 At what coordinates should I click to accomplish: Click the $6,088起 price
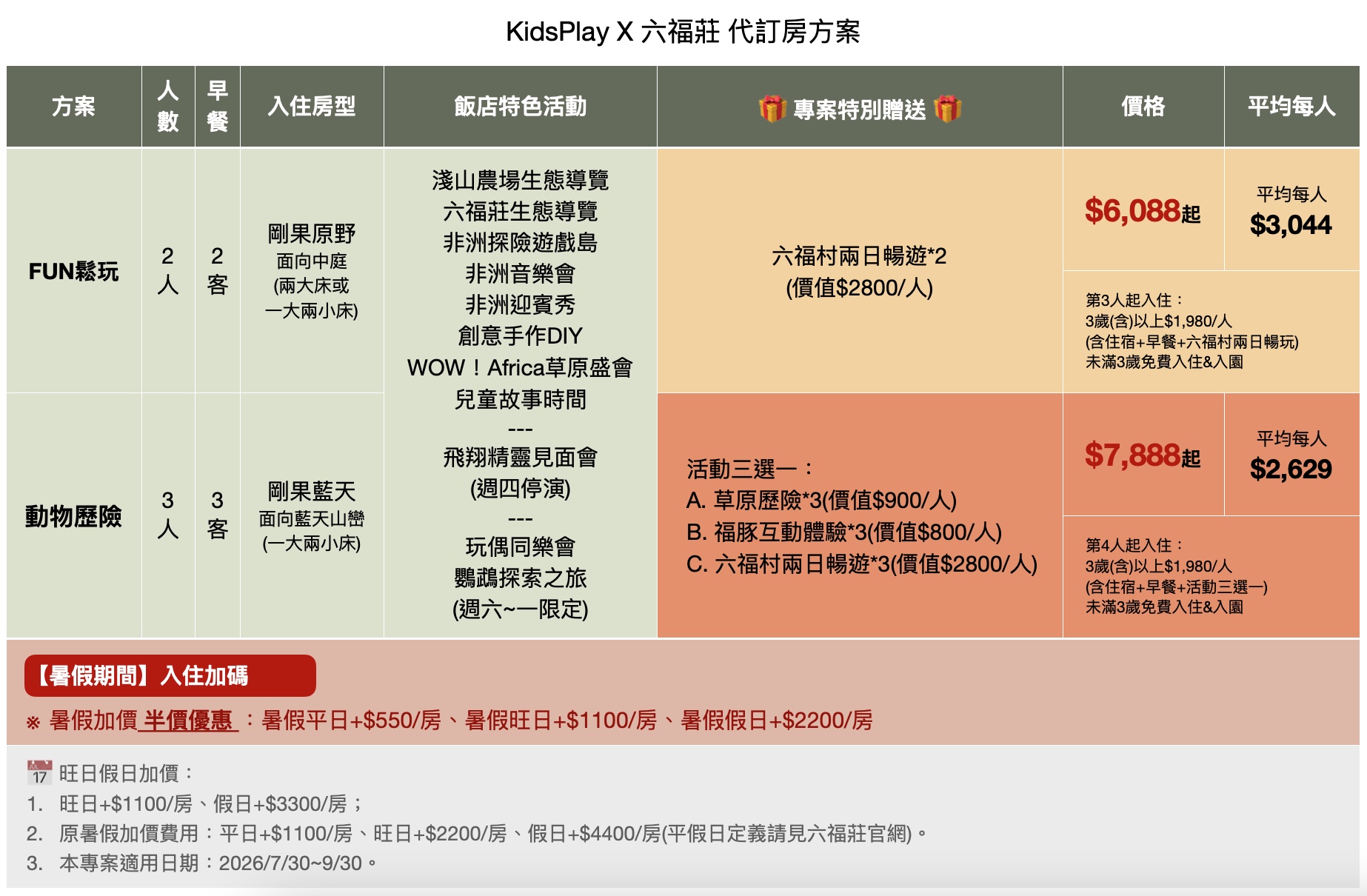pos(1143,211)
